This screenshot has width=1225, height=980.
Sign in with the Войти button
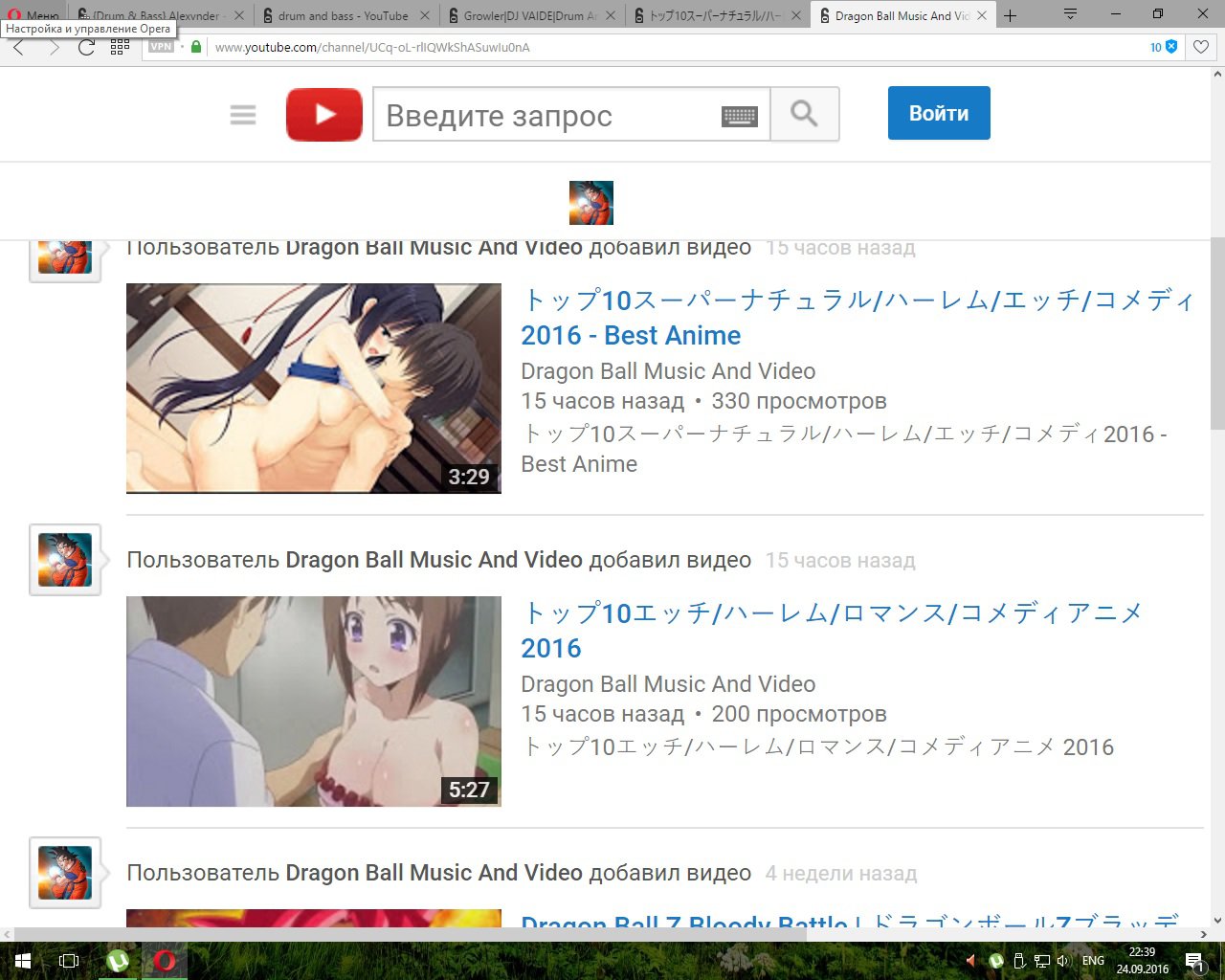tap(939, 113)
